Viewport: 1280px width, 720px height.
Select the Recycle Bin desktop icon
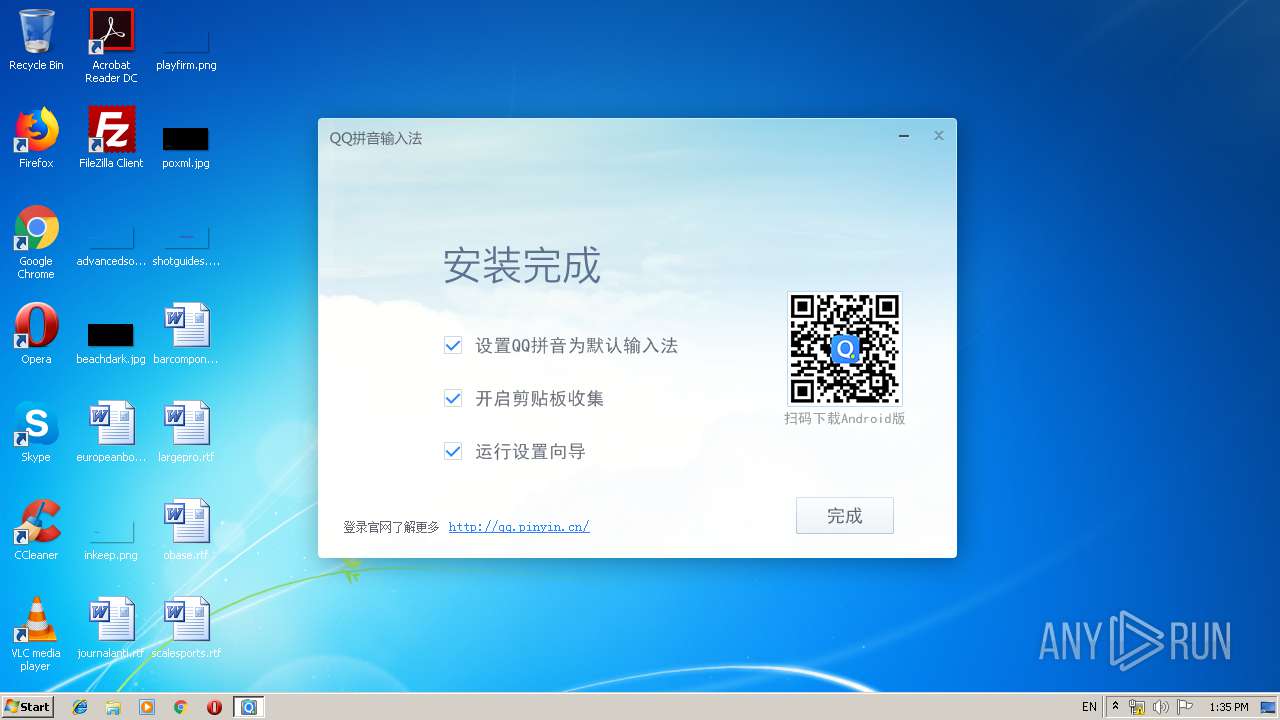[36, 41]
